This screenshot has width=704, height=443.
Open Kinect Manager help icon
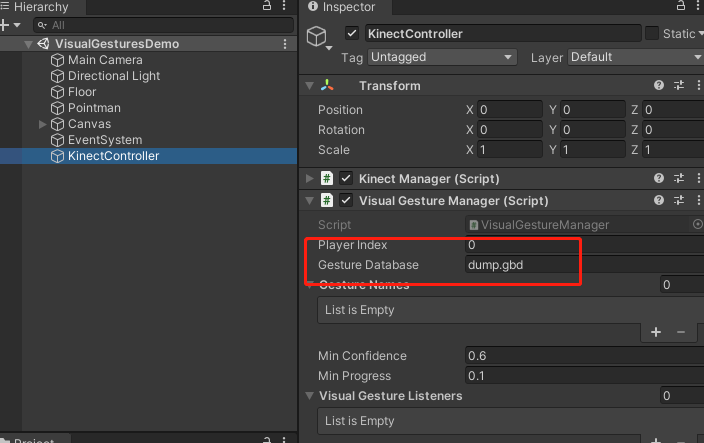(x=659, y=178)
